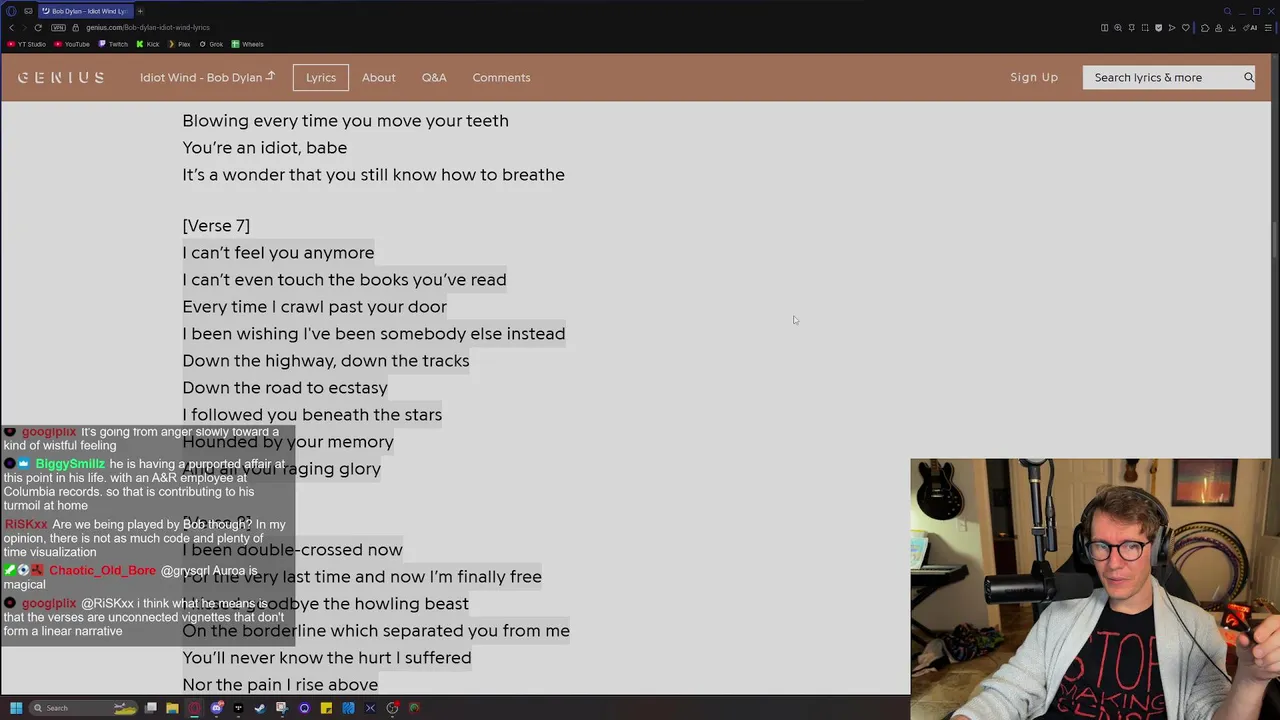This screenshot has width=1280, height=720.
Task: Open the Twitch bookmark
Action: (113, 44)
